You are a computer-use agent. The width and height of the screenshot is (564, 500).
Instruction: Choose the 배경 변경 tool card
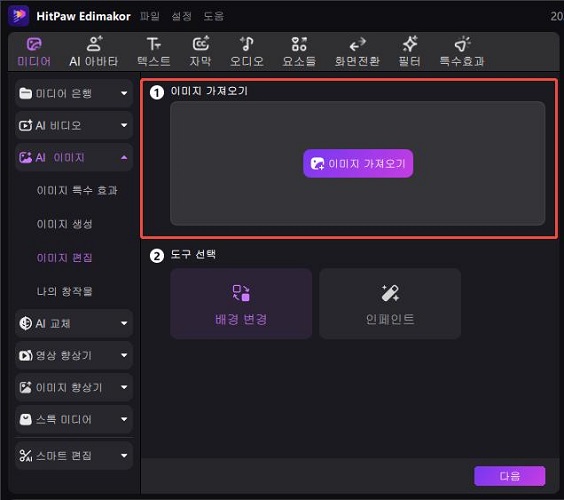point(241,304)
